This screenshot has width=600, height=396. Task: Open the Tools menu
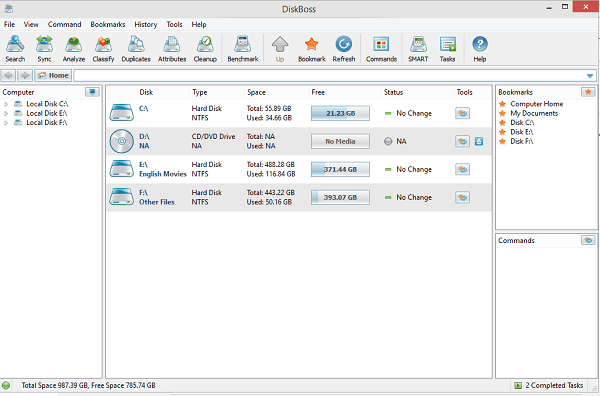(174, 24)
